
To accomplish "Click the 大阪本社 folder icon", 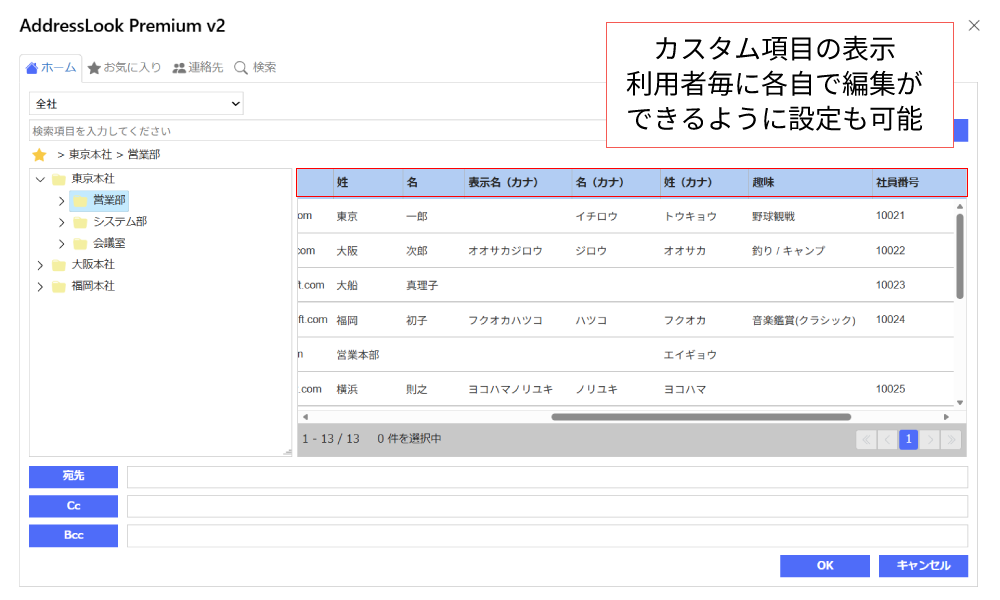I will coord(58,265).
